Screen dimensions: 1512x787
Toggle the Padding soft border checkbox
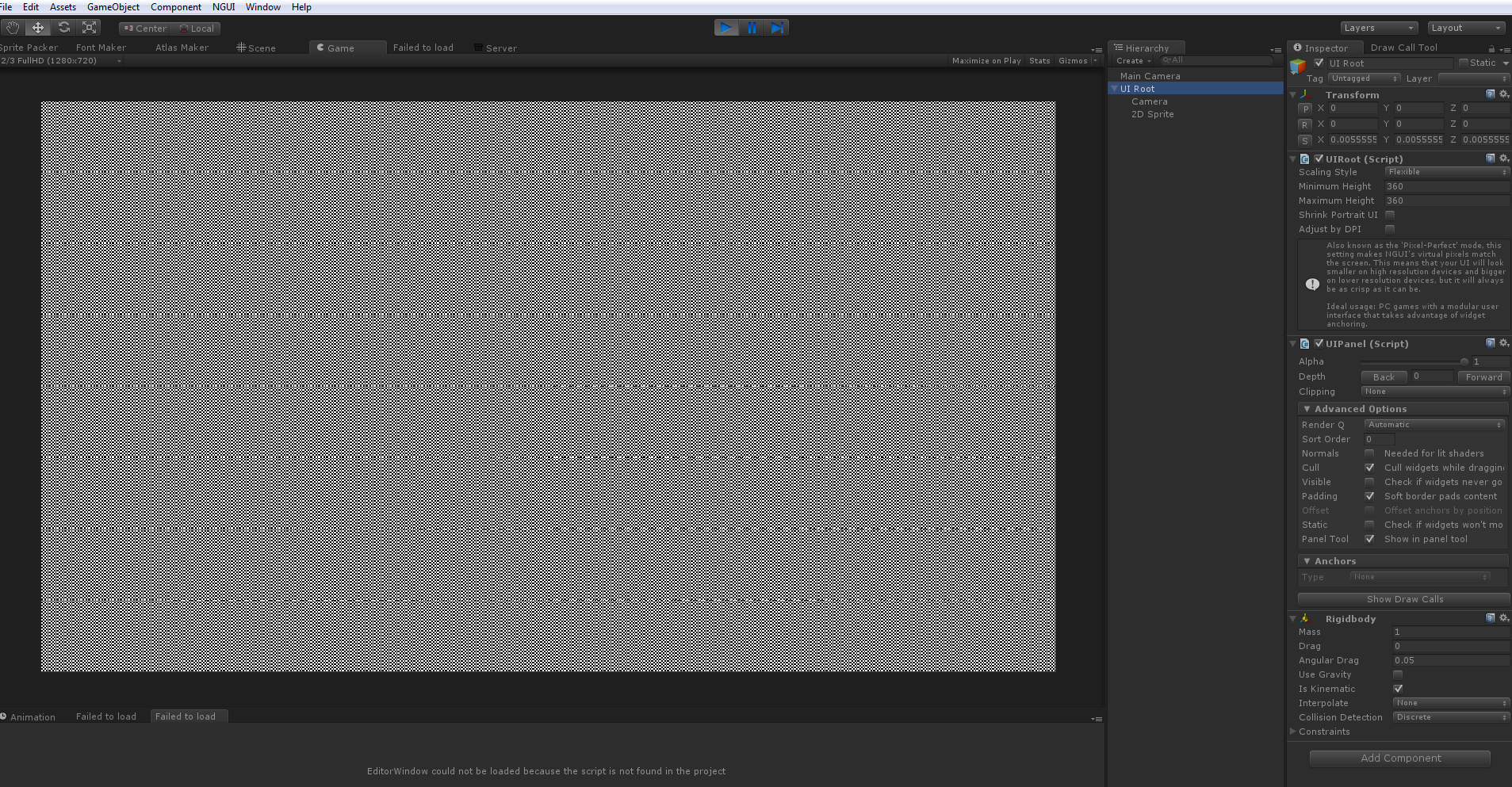[1369, 496]
